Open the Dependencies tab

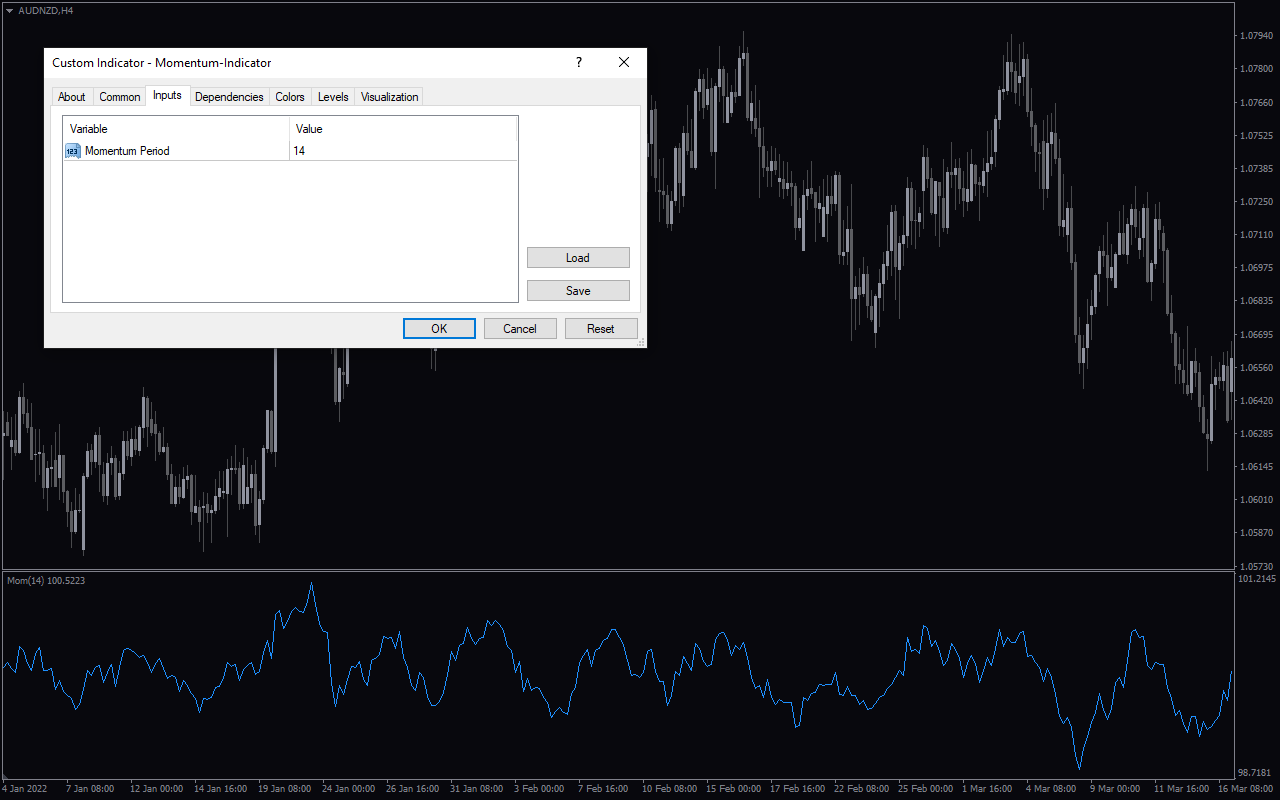tap(229, 97)
